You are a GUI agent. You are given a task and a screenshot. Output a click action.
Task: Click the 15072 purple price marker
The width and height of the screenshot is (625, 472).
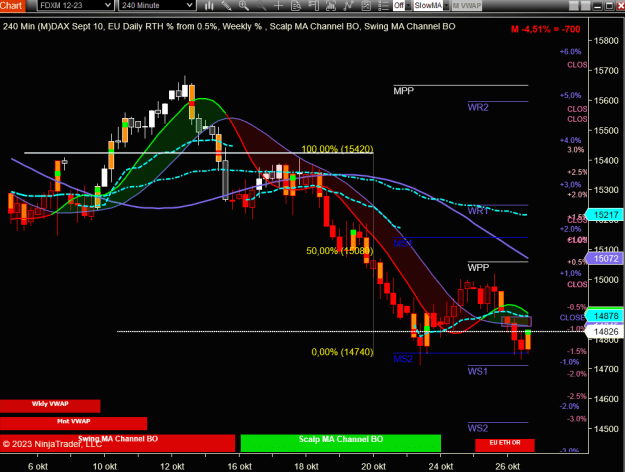[604, 258]
